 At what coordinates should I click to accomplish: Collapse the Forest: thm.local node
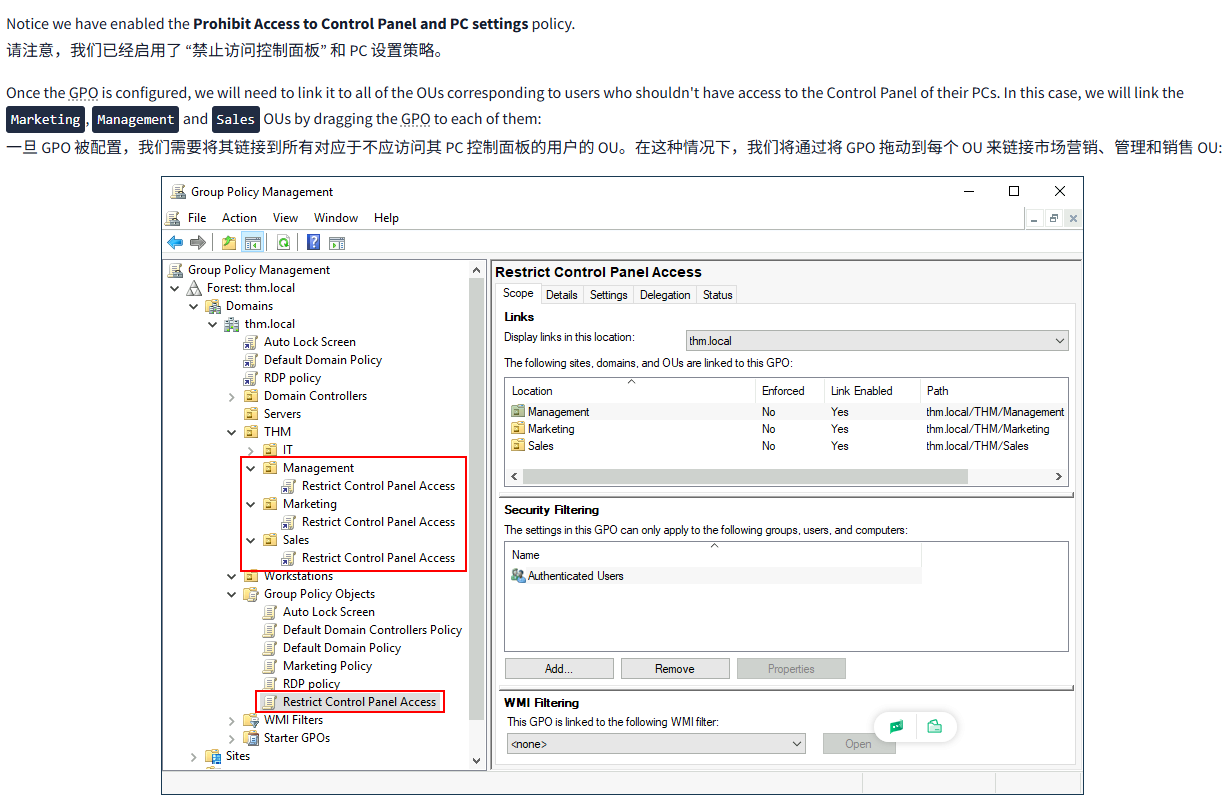coord(175,288)
